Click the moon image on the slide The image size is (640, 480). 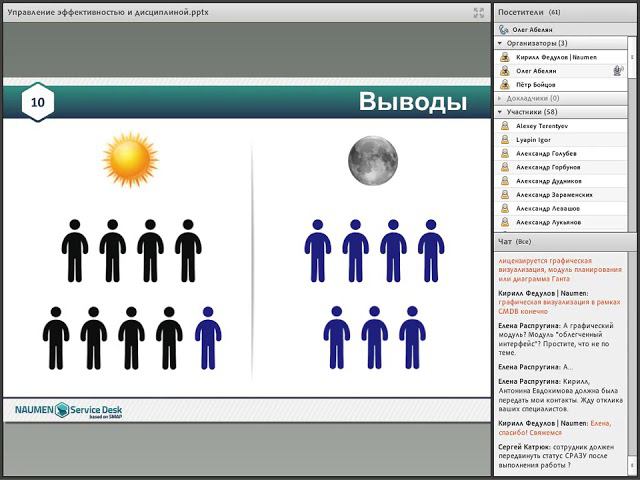point(373,160)
